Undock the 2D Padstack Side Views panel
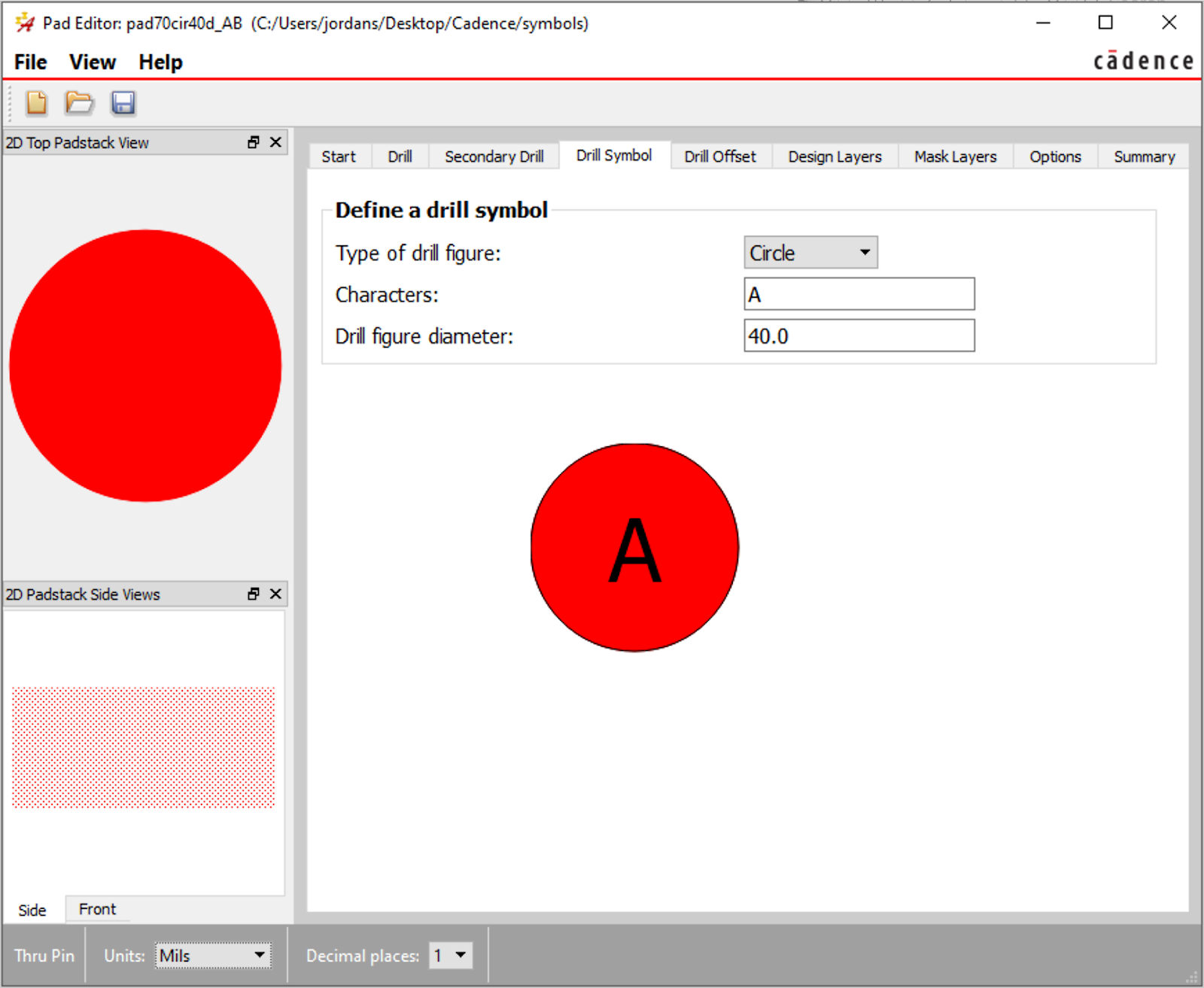This screenshot has width=1204, height=988. (254, 594)
